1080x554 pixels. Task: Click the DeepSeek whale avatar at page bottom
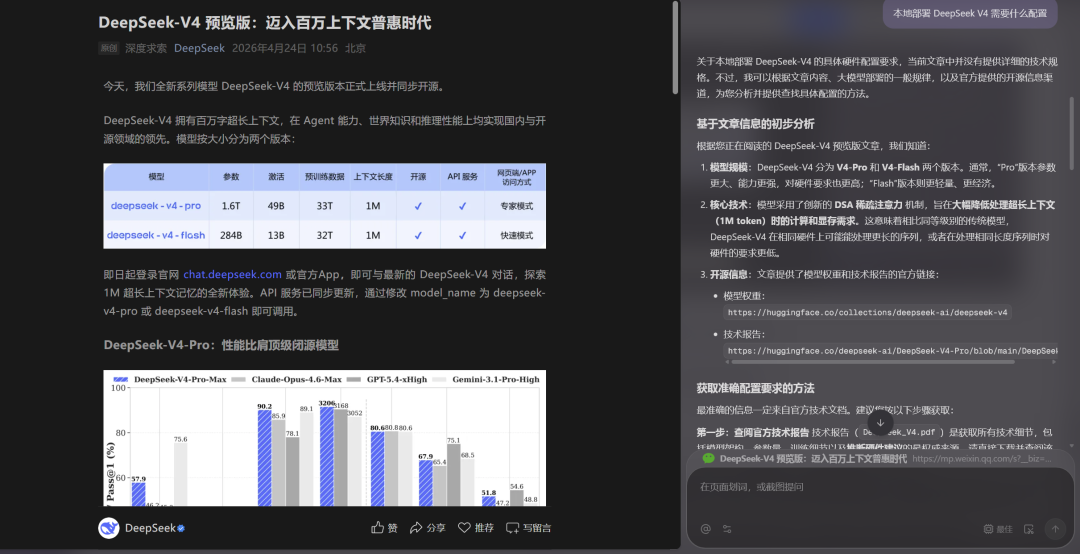coord(109,528)
